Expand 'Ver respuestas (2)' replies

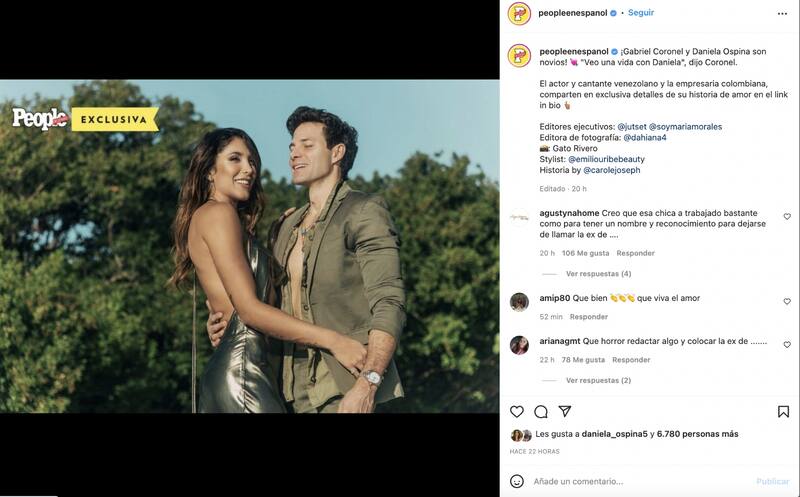click(598, 380)
